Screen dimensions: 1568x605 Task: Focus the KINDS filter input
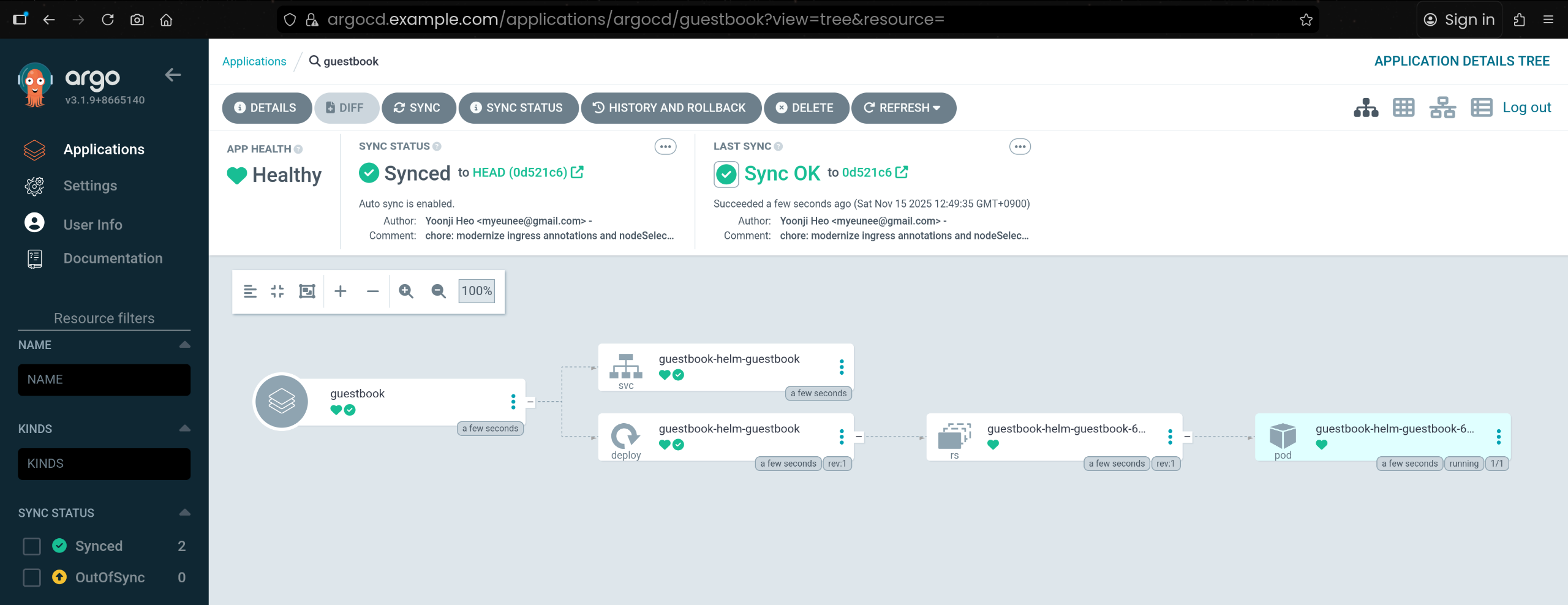point(104,464)
